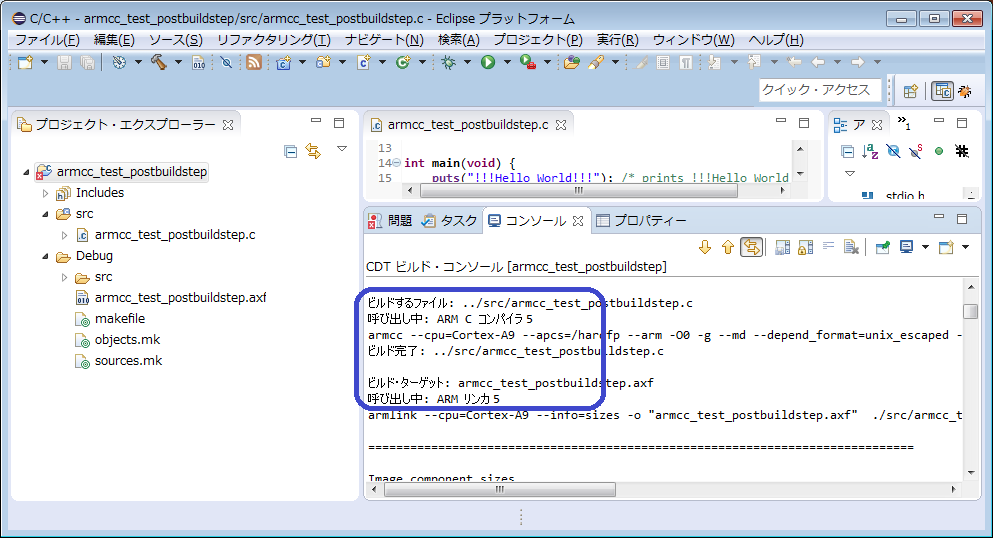Close the armcc_test_postbuildstep.c editor tab
This screenshot has height=538, width=993.
pos(560,125)
